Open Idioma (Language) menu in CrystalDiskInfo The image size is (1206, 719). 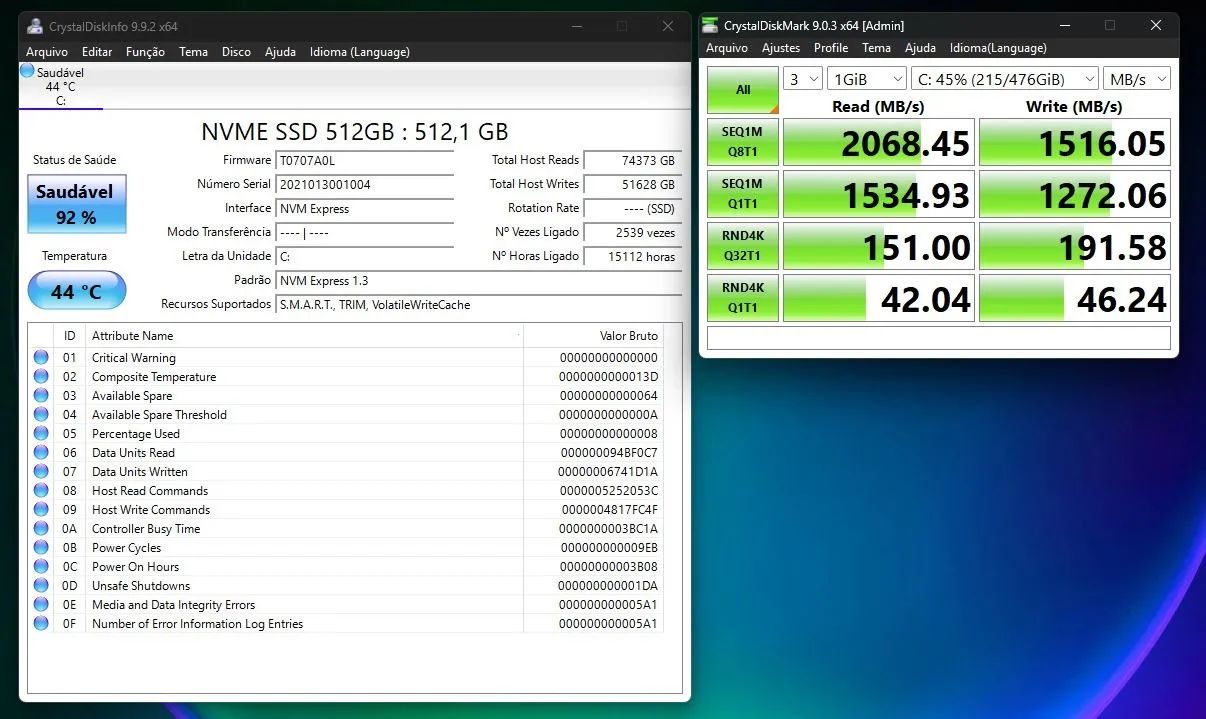point(360,52)
